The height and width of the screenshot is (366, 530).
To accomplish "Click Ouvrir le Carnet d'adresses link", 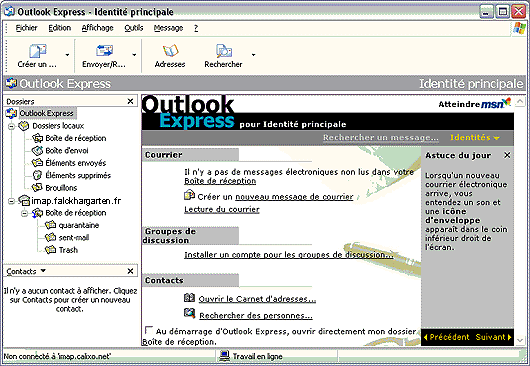I will 257,299.
